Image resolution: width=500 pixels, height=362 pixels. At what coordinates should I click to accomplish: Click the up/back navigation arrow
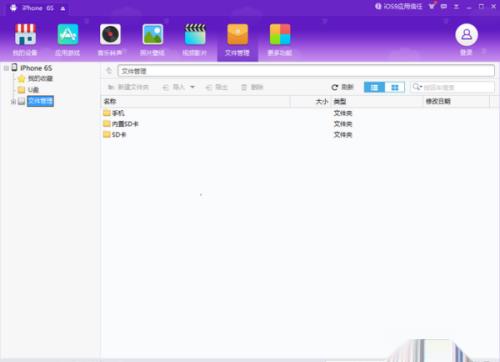pos(109,71)
